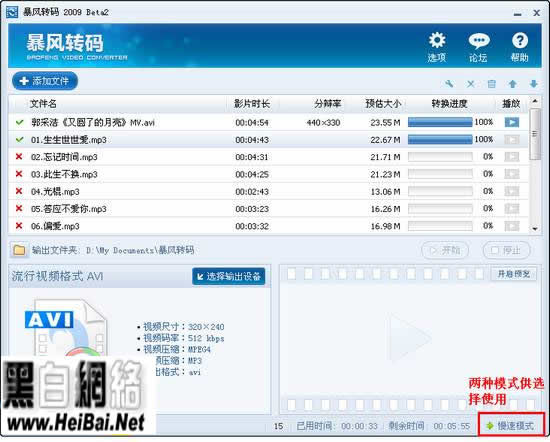550x442 pixels.
Task: Click green check status of 01.生生世世爱.mp3
Action: tap(20, 140)
